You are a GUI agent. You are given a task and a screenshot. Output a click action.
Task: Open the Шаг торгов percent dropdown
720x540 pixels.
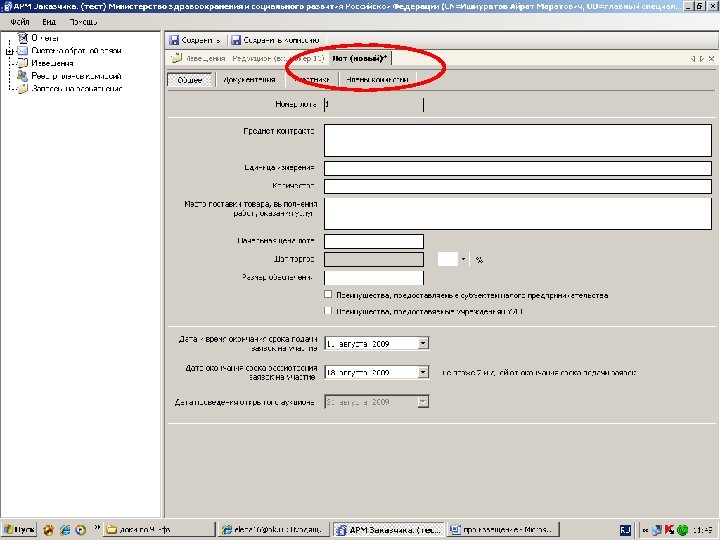pyautogui.click(x=463, y=259)
